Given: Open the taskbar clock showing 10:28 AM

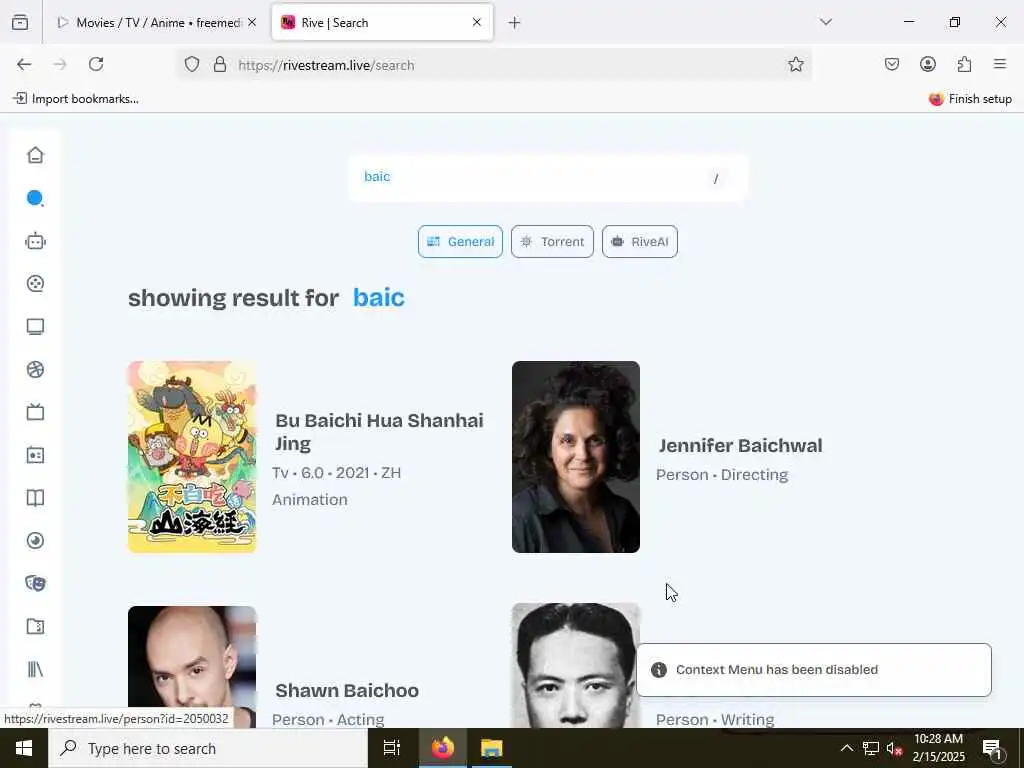Looking at the screenshot, I should (x=938, y=748).
